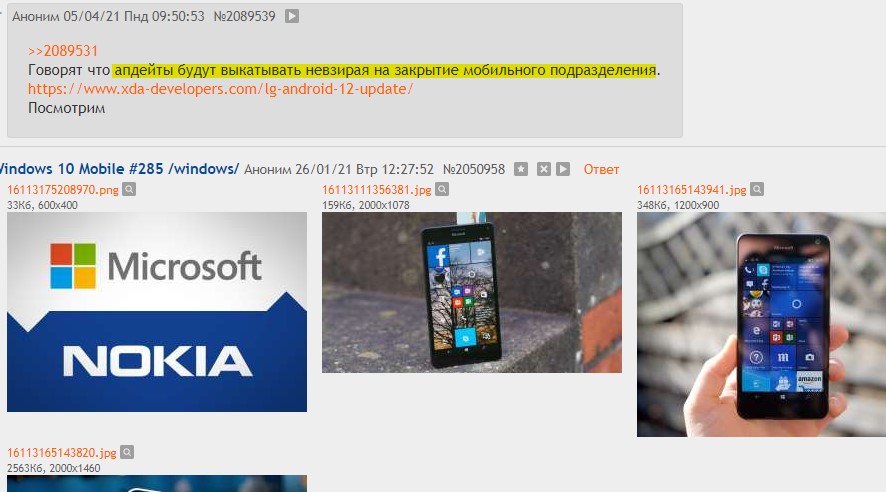Expand the Microsoft Nokia logo thumbnail
The width and height of the screenshot is (886, 492).
click(157, 312)
